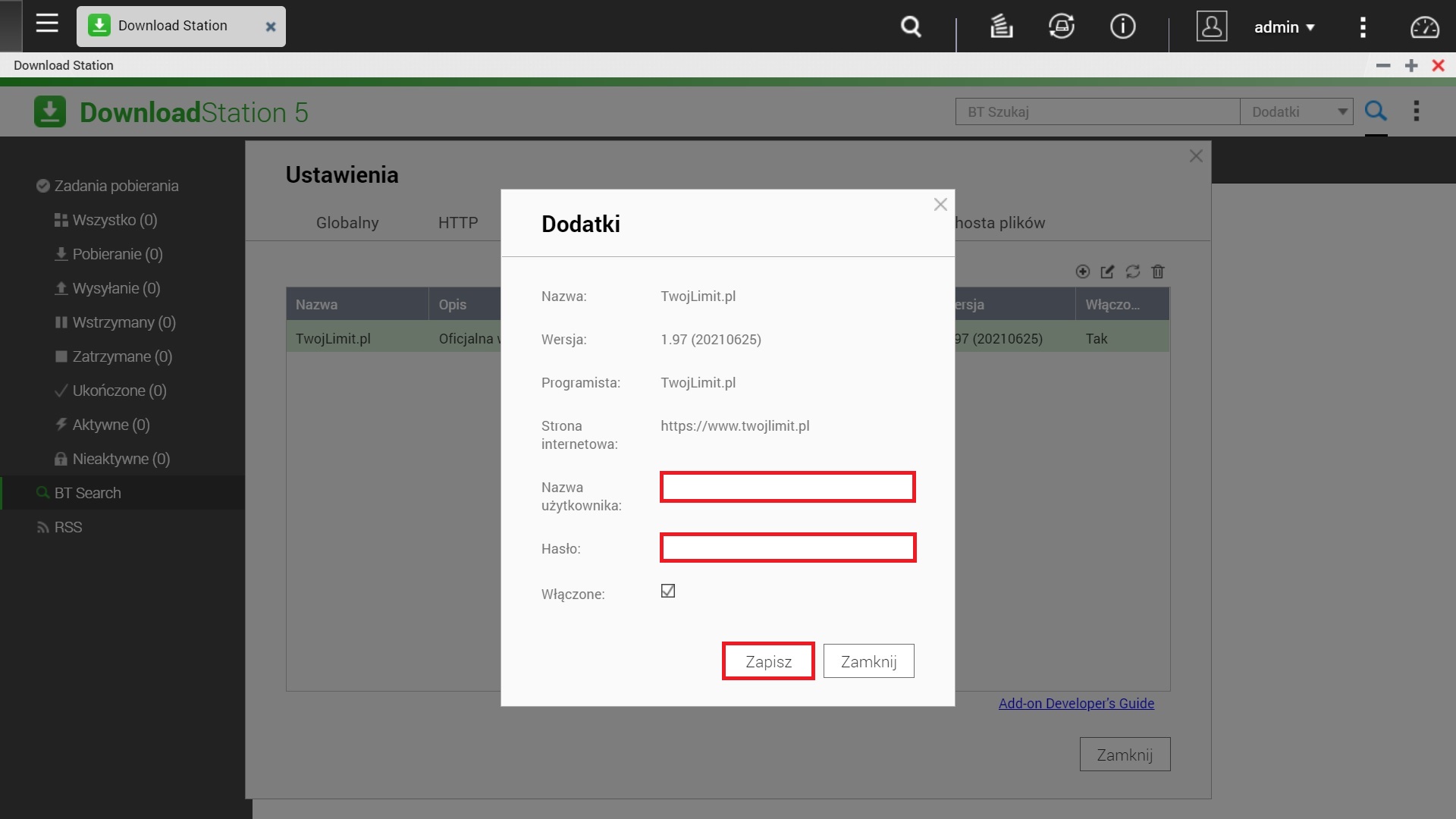Click the Download Station taskbar tab

pos(180,27)
